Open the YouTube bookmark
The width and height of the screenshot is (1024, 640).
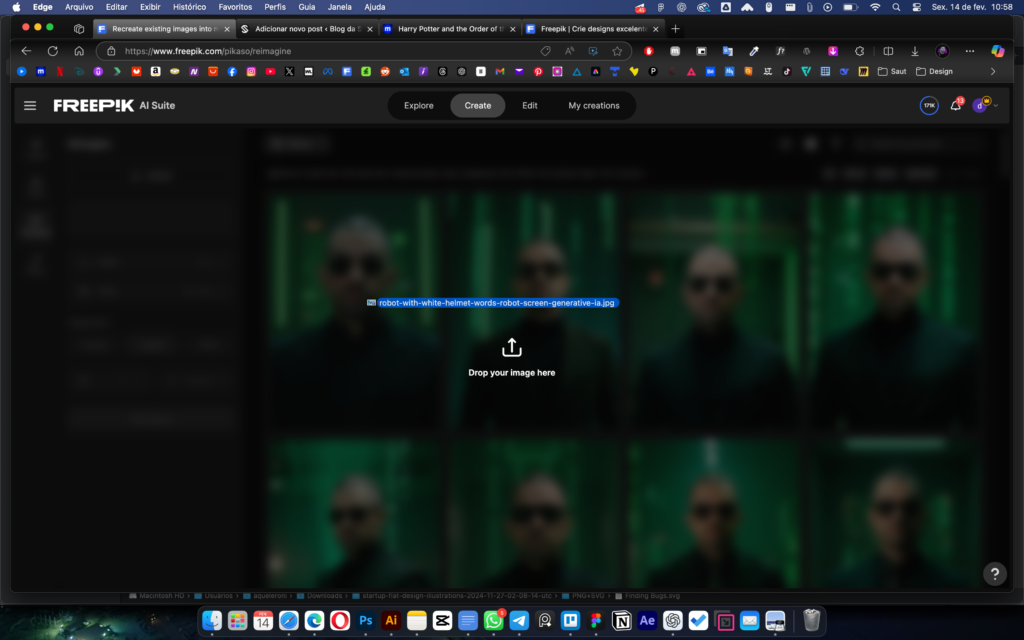[x=270, y=72]
